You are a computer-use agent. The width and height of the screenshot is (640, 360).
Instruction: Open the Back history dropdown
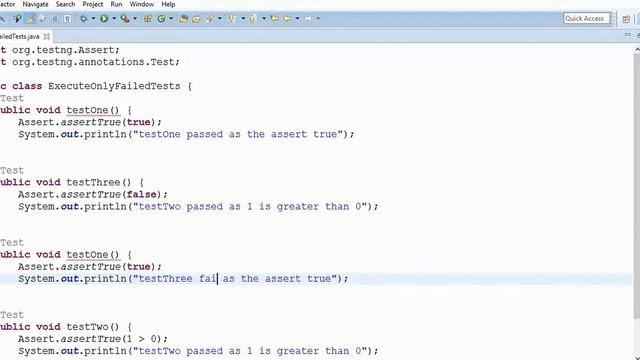pos(298,18)
